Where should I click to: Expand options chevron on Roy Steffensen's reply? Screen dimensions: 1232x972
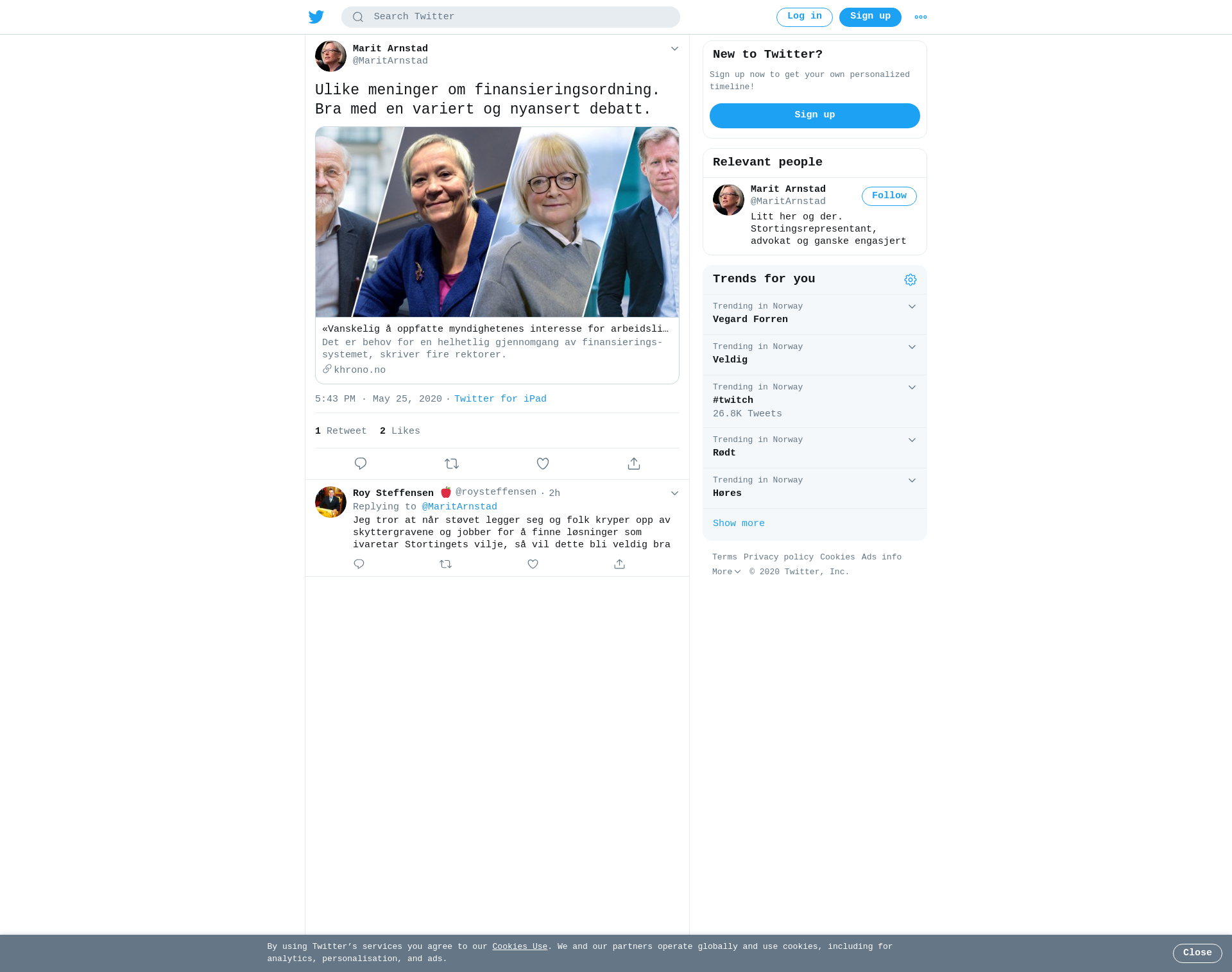[x=674, y=493]
